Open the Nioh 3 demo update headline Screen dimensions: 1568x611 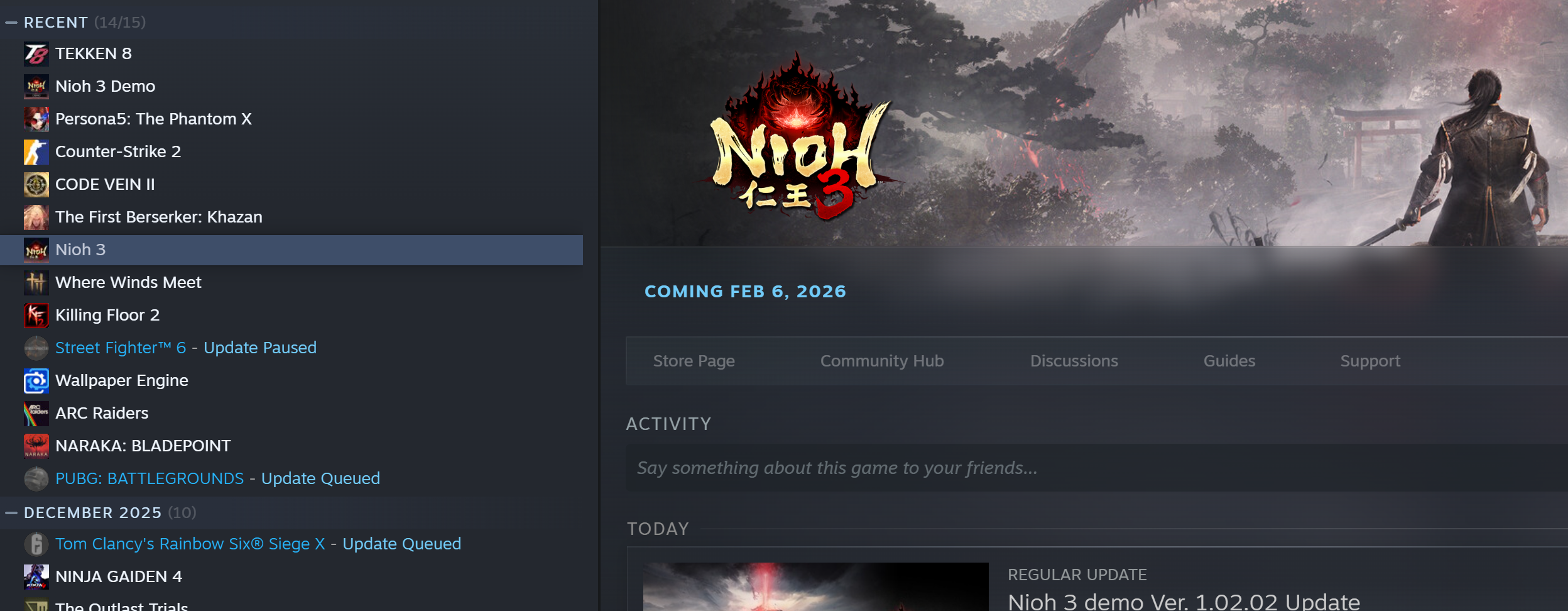tap(1184, 601)
